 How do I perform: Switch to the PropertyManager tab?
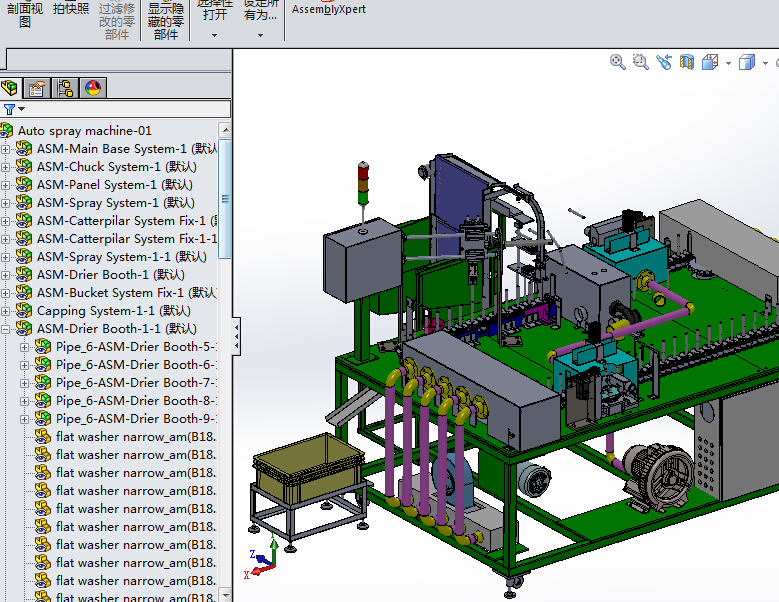[37, 89]
